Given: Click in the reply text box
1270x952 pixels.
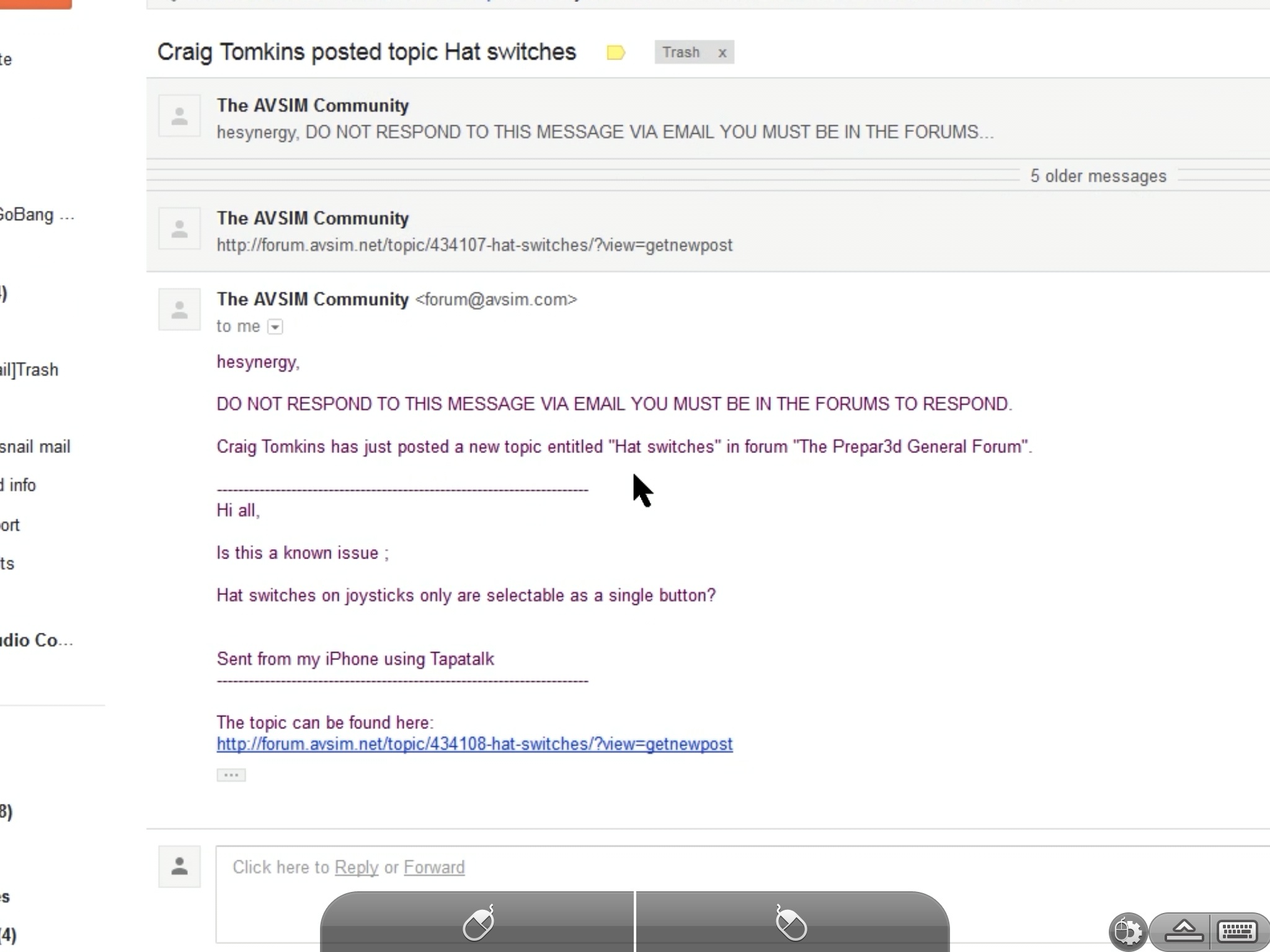Looking at the screenshot, I should click(x=743, y=894).
